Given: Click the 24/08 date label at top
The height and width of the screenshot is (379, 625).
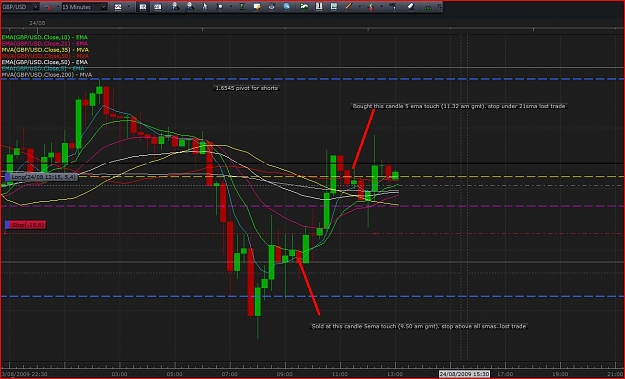Looking at the screenshot, I should click(37, 23).
